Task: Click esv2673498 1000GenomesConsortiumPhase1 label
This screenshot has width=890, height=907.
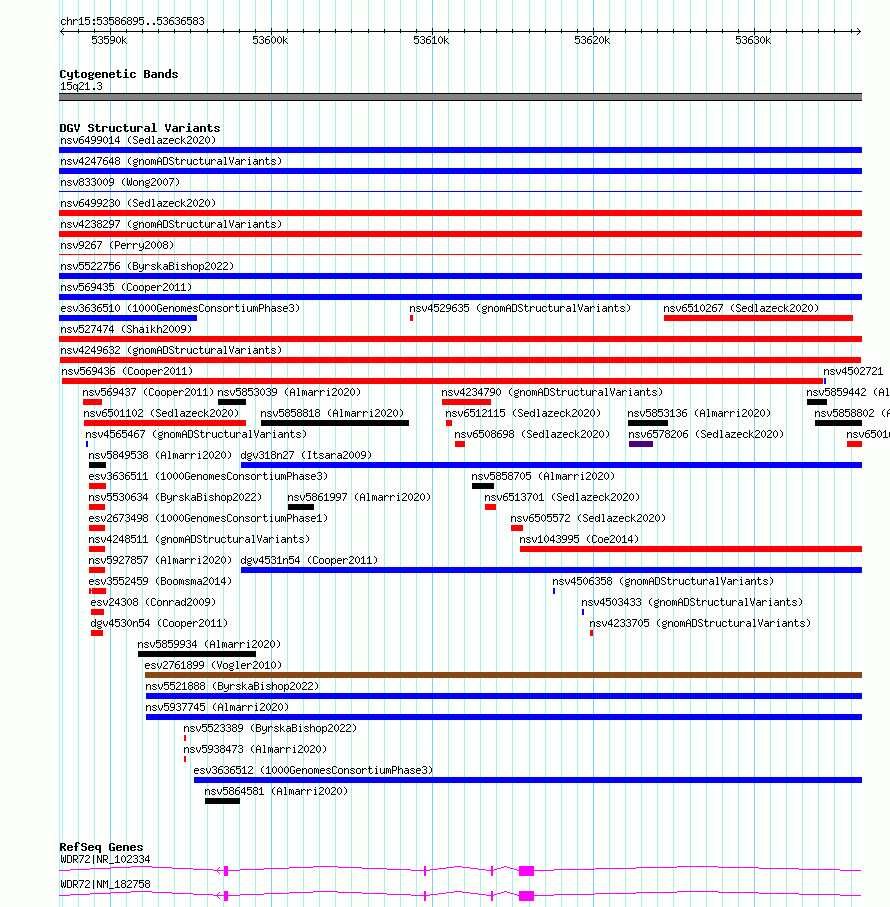Action: (208, 518)
